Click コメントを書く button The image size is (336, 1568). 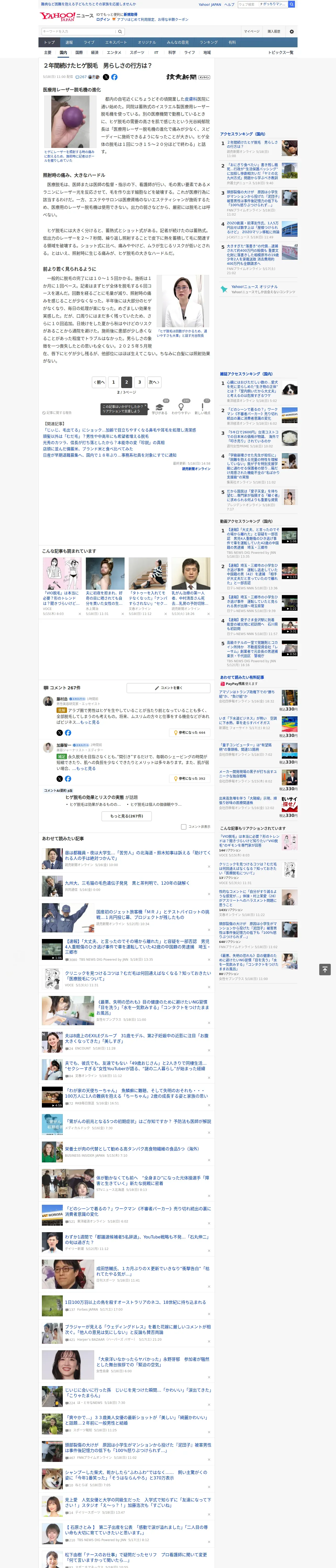point(169,688)
